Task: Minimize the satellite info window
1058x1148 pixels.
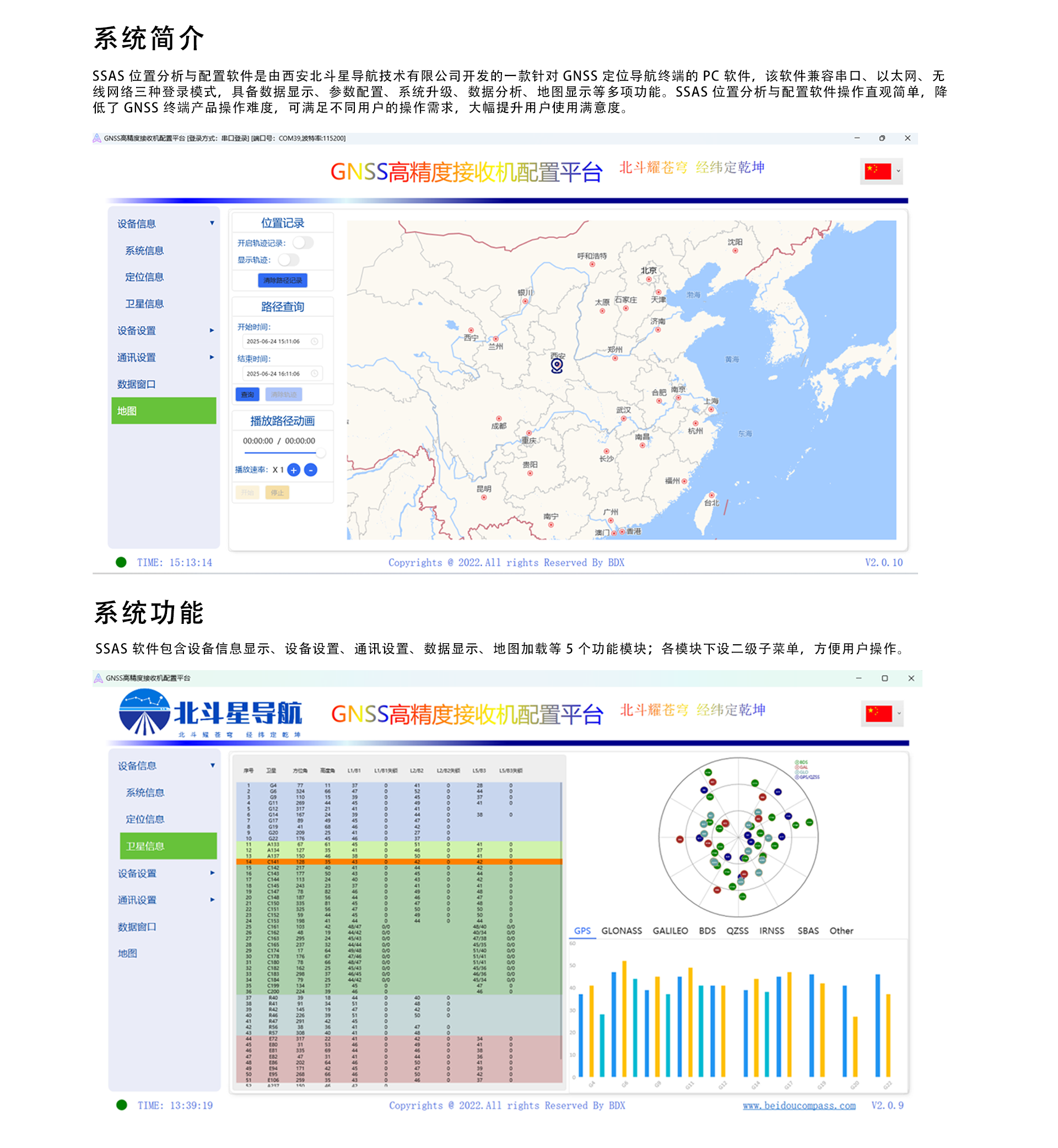Action: (x=859, y=678)
